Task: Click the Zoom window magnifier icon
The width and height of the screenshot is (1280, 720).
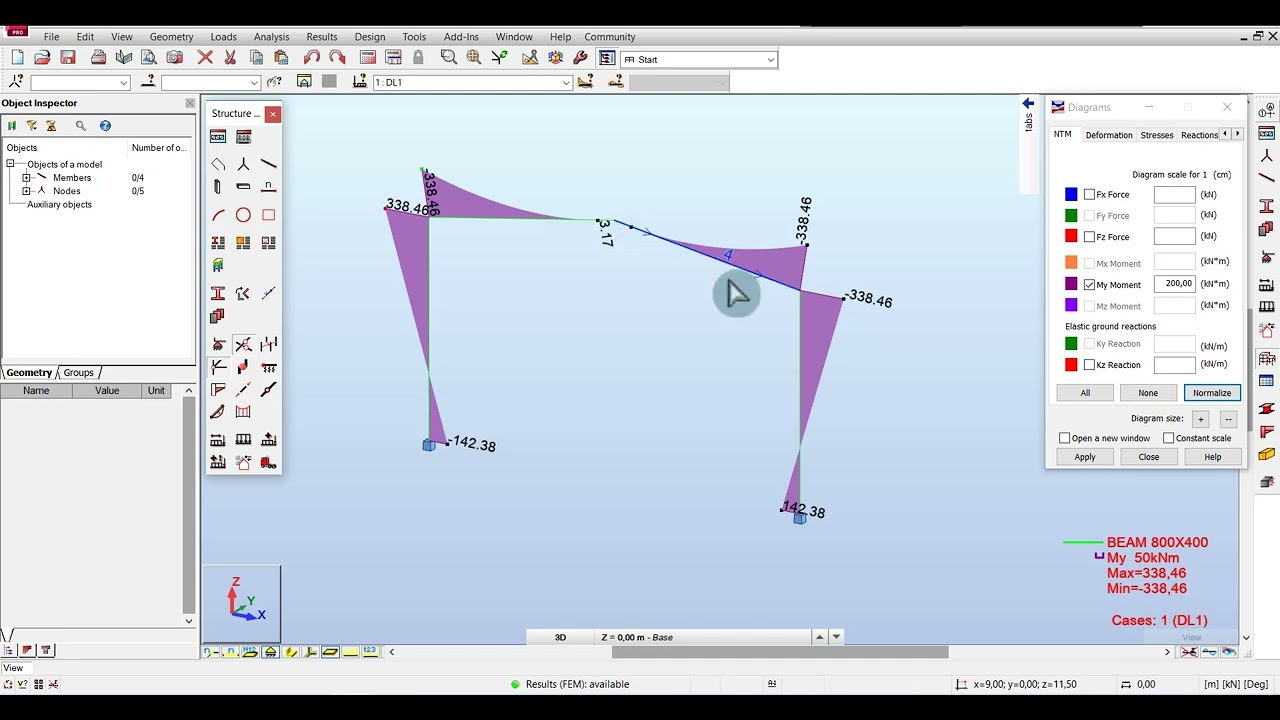Action: [449, 58]
